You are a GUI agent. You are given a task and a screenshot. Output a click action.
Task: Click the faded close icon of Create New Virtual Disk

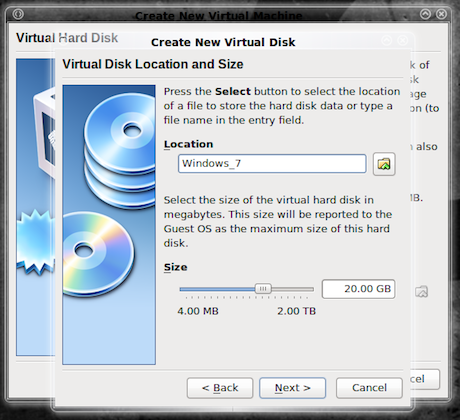tap(403, 41)
